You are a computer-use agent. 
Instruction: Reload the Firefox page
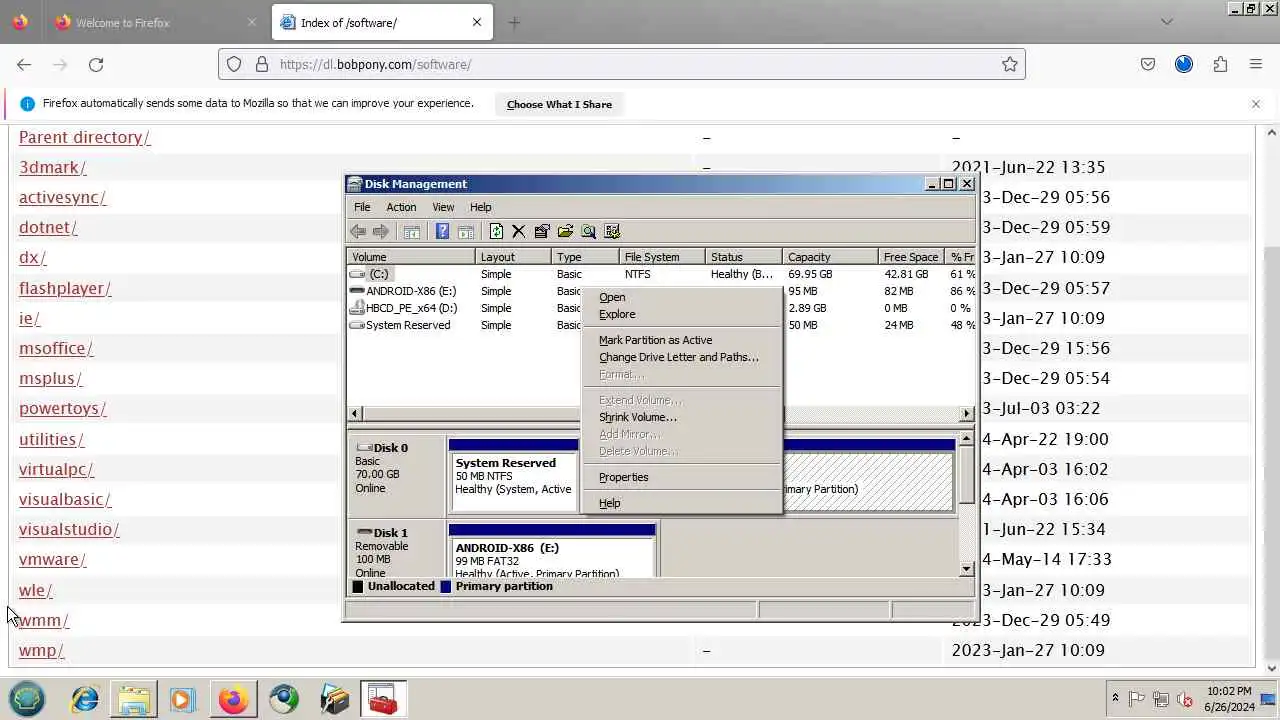tap(96, 64)
